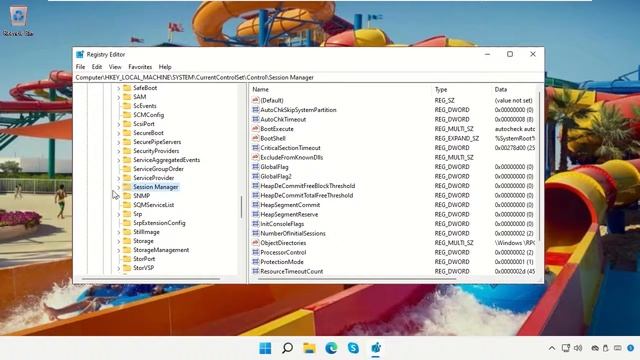The height and width of the screenshot is (360, 640).
Task: Select the HeapSegmentCommit value
Action: point(290,204)
